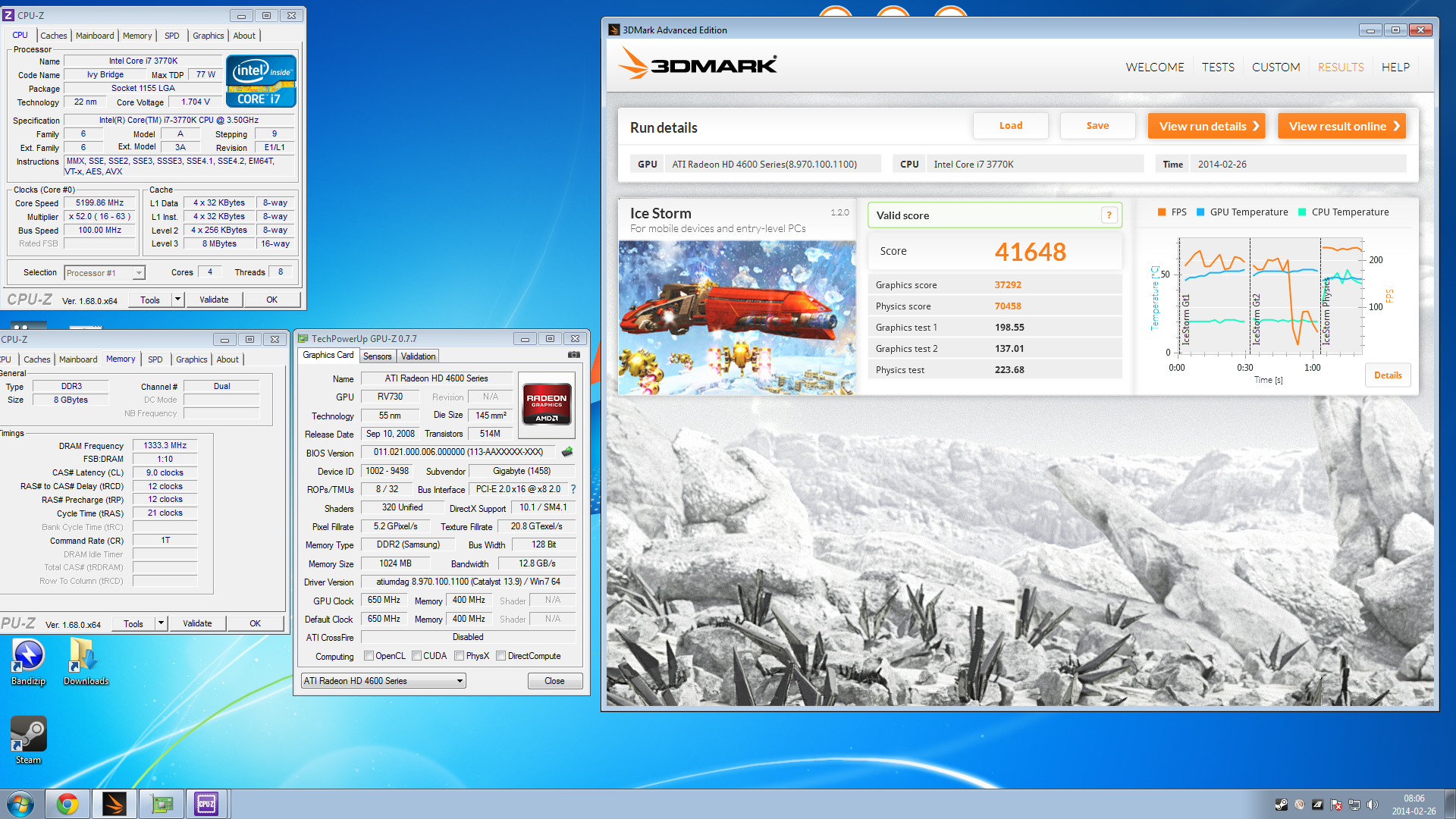
Task: Open Graphics tab in top CPU-Z window
Action: (208, 36)
